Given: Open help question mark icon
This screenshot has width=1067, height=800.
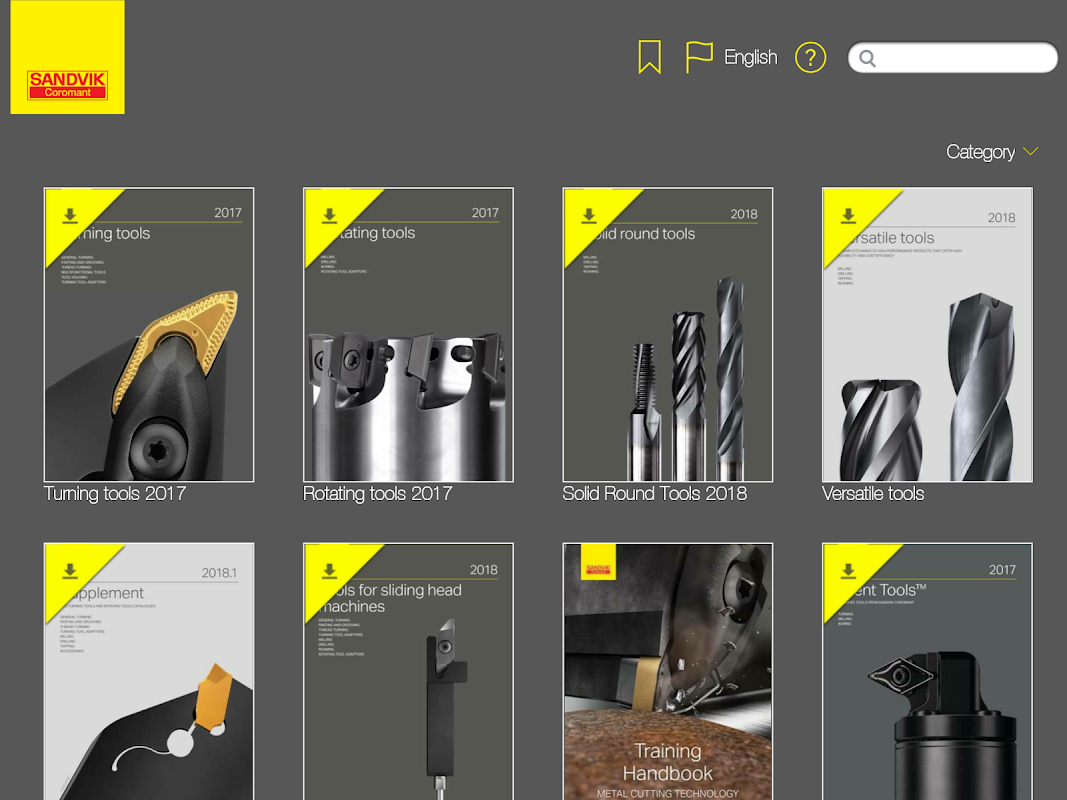Looking at the screenshot, I should tap(810, 58).
